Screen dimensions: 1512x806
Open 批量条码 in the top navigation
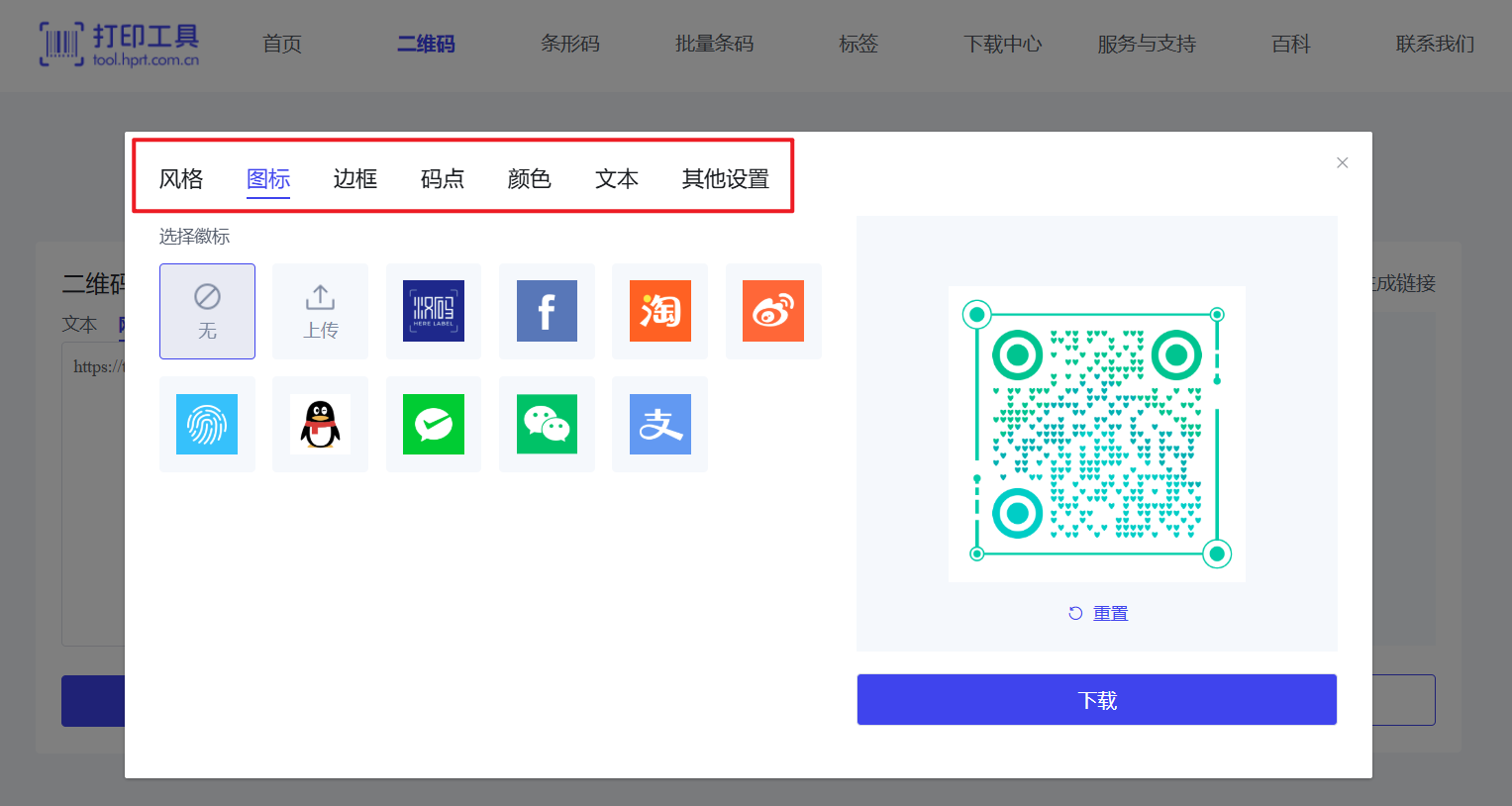[x=714, y=44]
